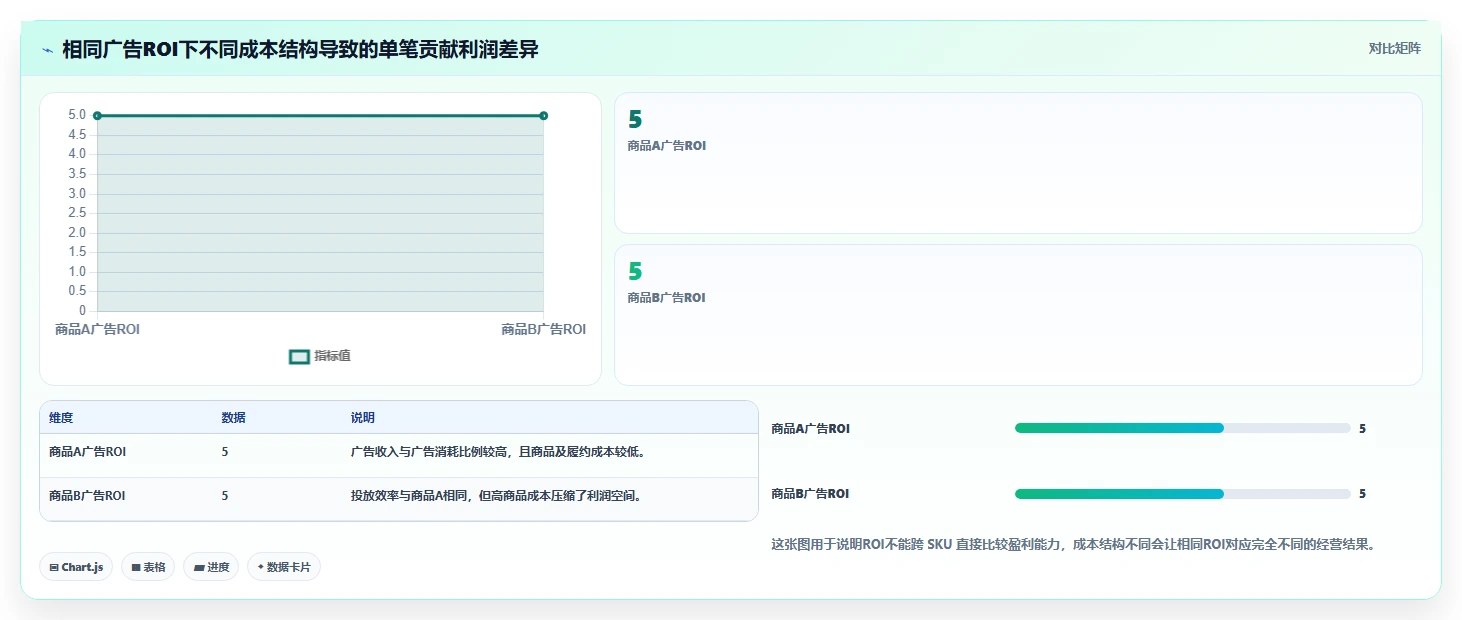The image size is (1462, 620).
Task: Click the description starting 广告收入与广告消耗
Action: (x=498, y=452)
